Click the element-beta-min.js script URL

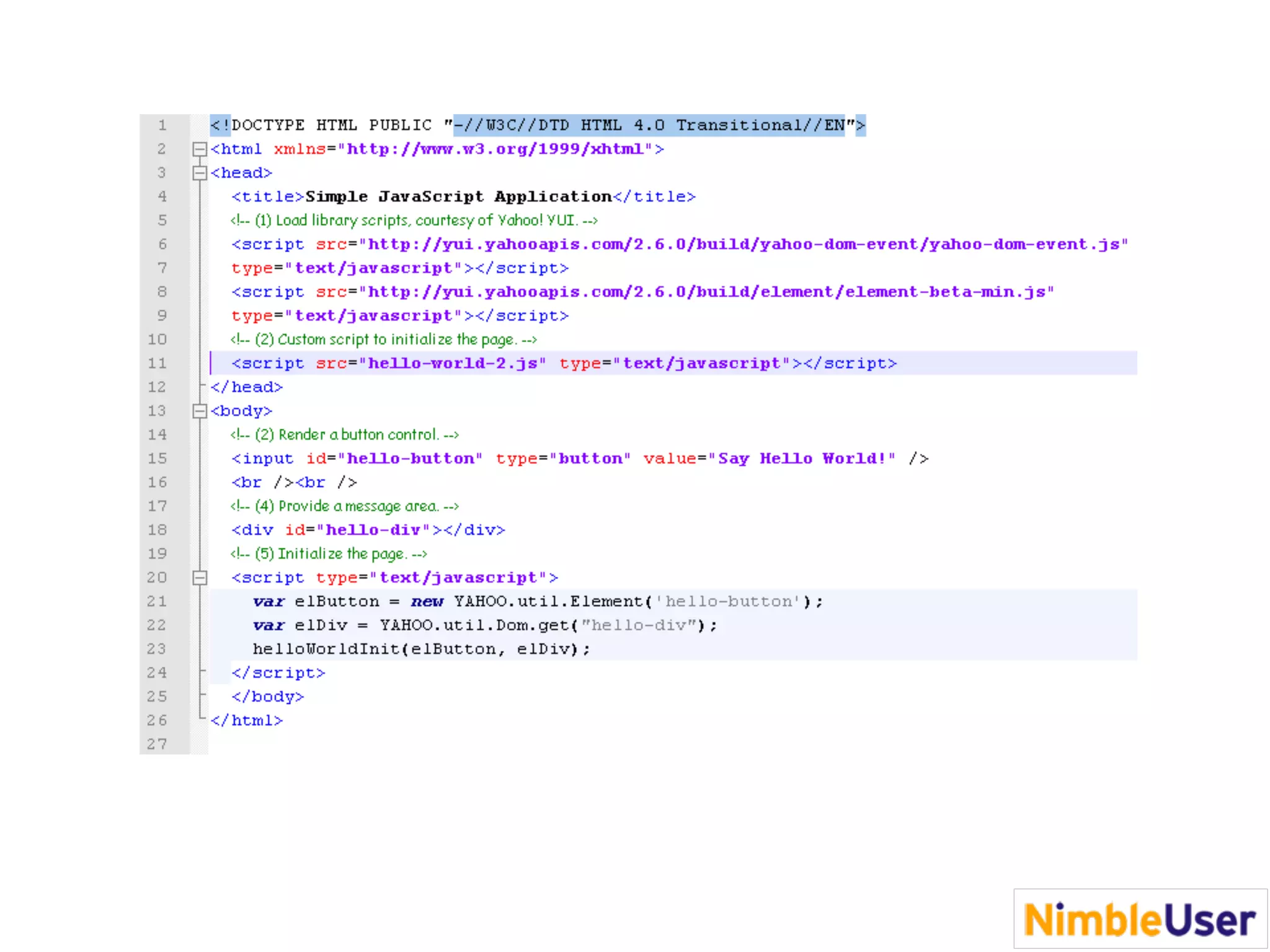tap(706, 292)
